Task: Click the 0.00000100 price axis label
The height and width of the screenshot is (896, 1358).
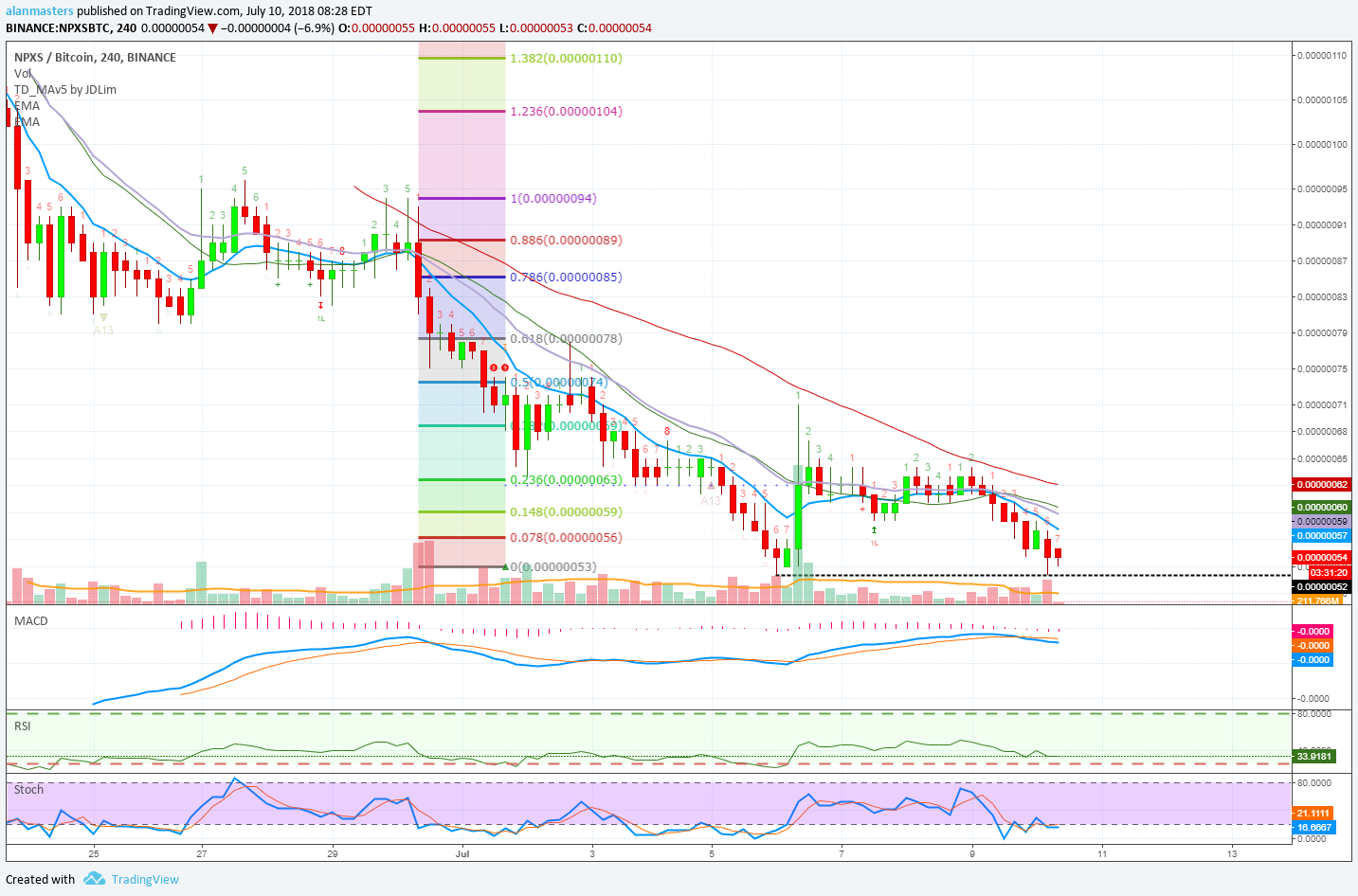Action: (1321, 144)
